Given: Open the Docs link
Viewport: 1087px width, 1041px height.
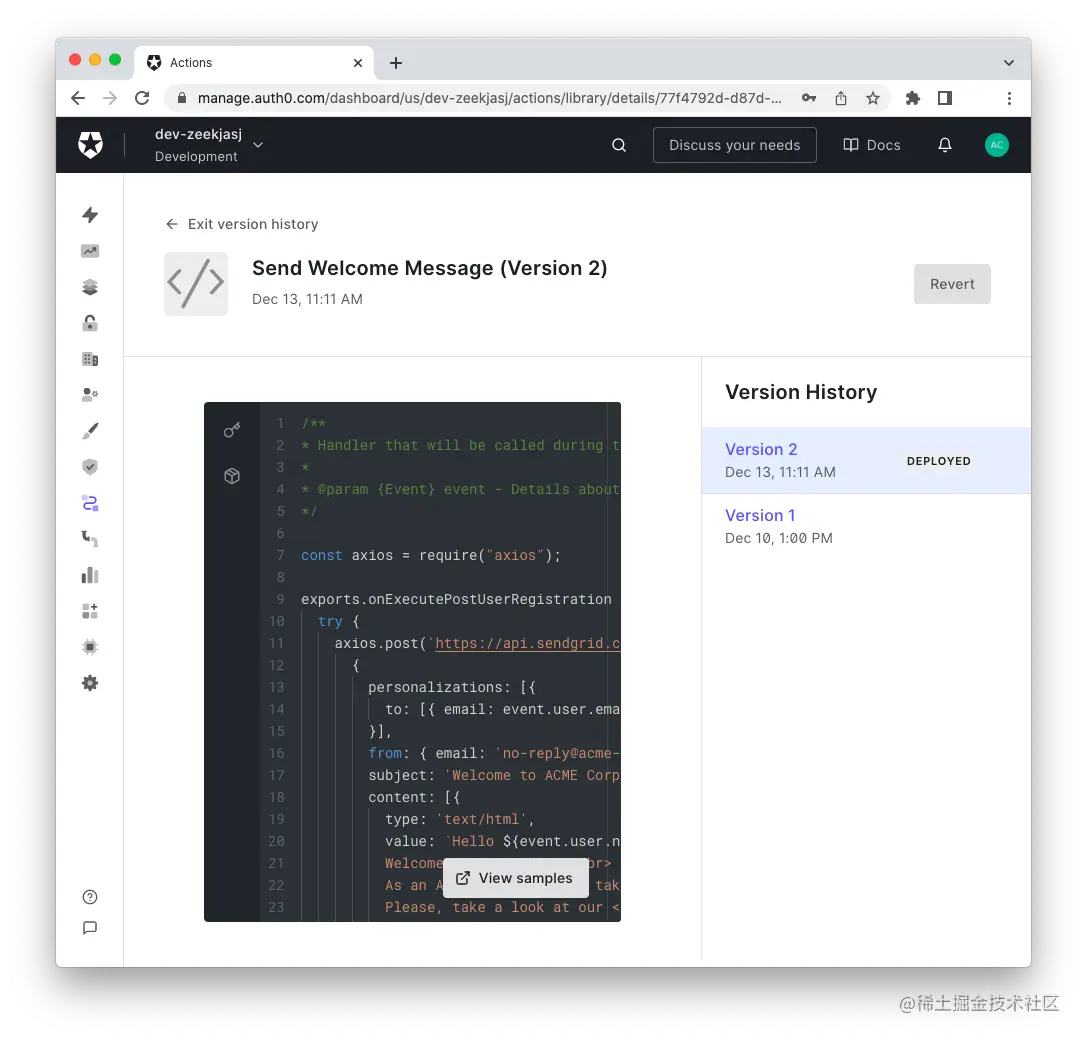Looking at the screenshot, I should (x=871, y=145).
